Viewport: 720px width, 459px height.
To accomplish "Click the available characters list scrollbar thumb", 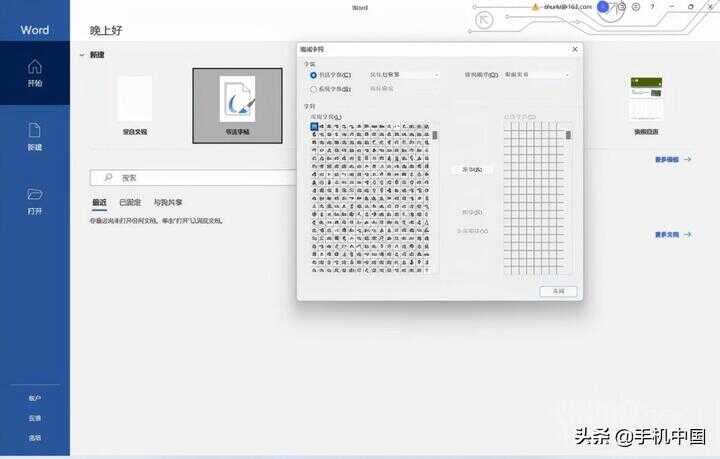I will (x=435, y=135).
